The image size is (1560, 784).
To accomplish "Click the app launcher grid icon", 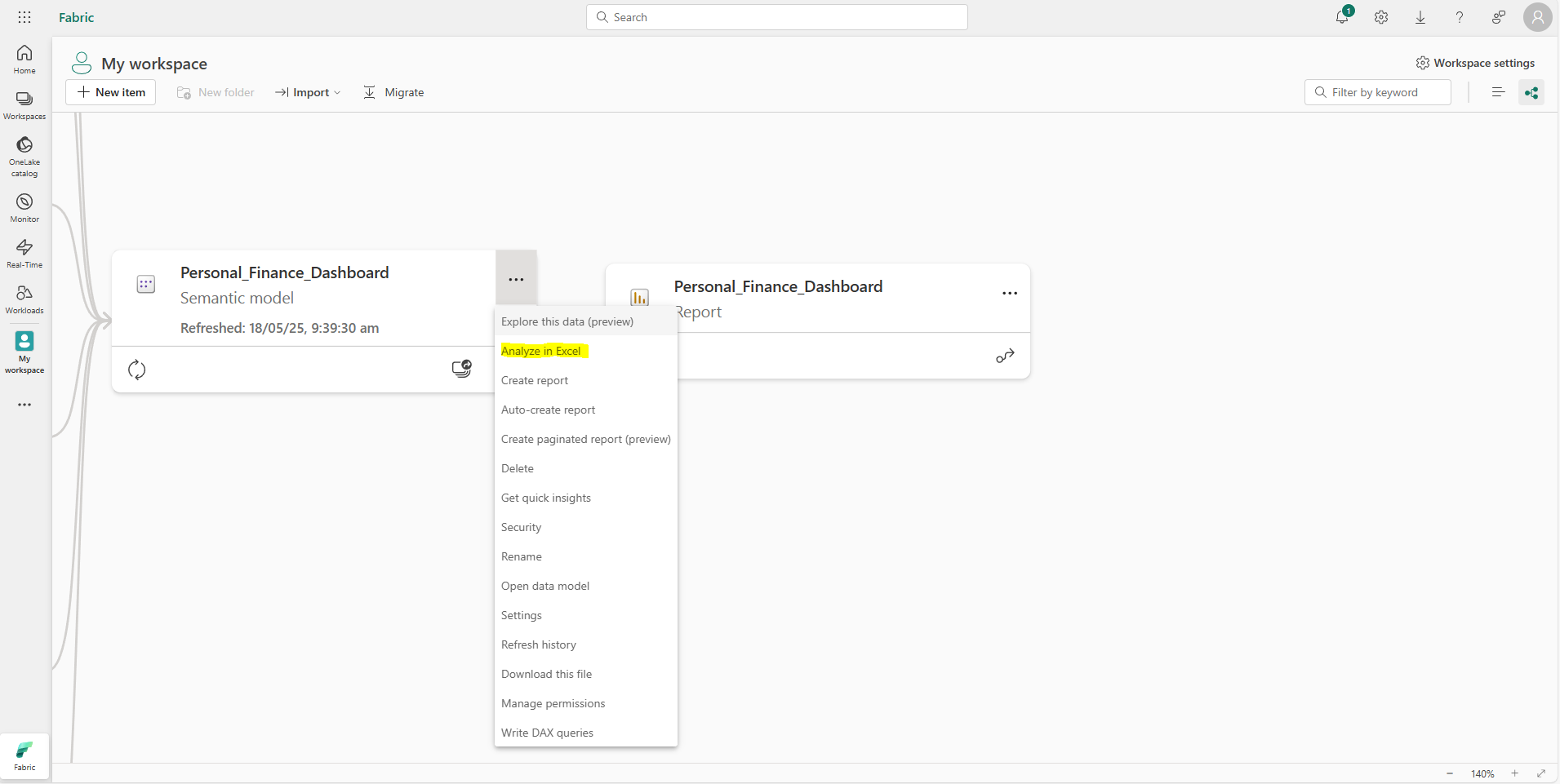I will [x=24, y=17].
